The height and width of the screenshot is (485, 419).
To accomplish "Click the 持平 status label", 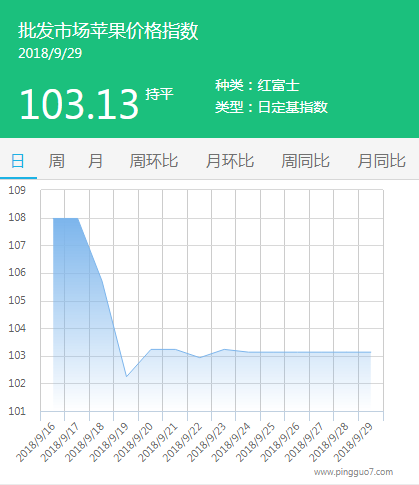I will click(x=159, y=94).
